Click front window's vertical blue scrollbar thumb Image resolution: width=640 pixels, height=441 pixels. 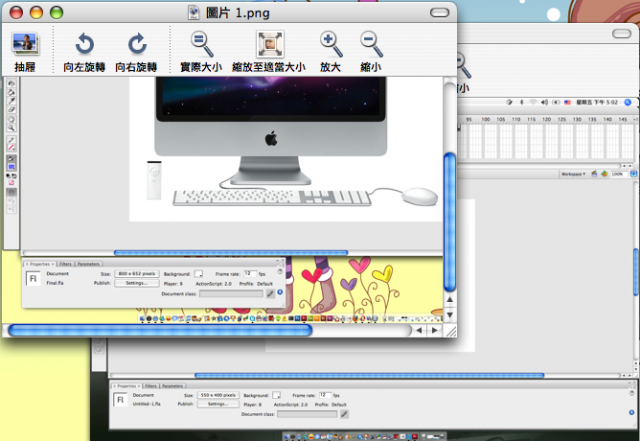tap(449, 223)
